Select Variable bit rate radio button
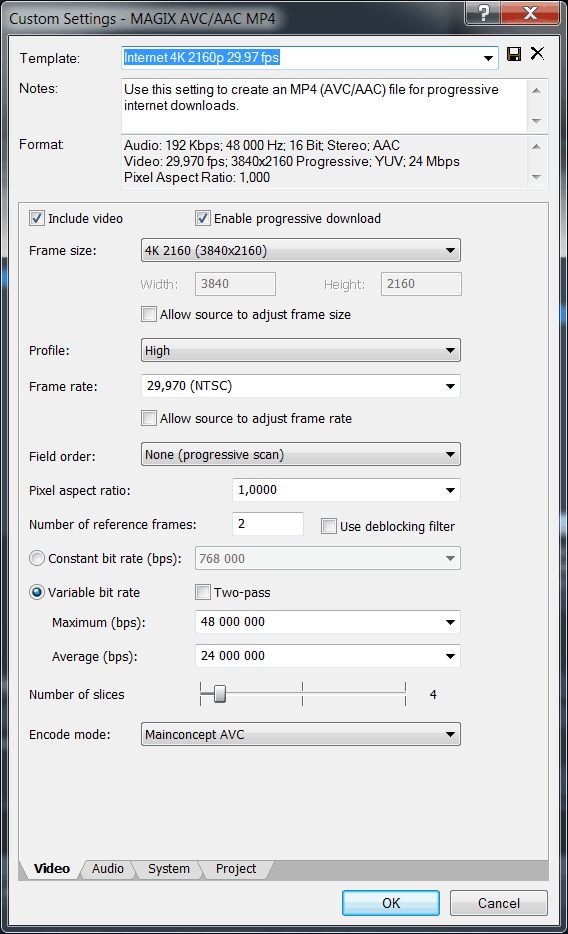The image size is (568, 934). pos(37,592)
